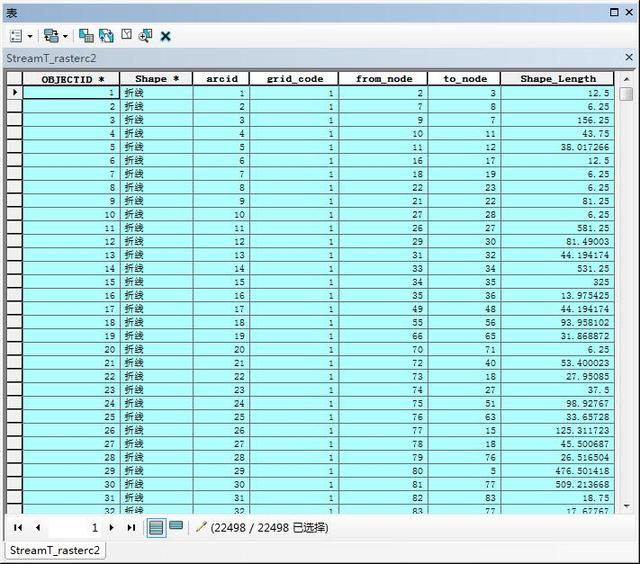Go to previous record button
The width and height of the screenshot is (640, 564).
coord(38,527)
